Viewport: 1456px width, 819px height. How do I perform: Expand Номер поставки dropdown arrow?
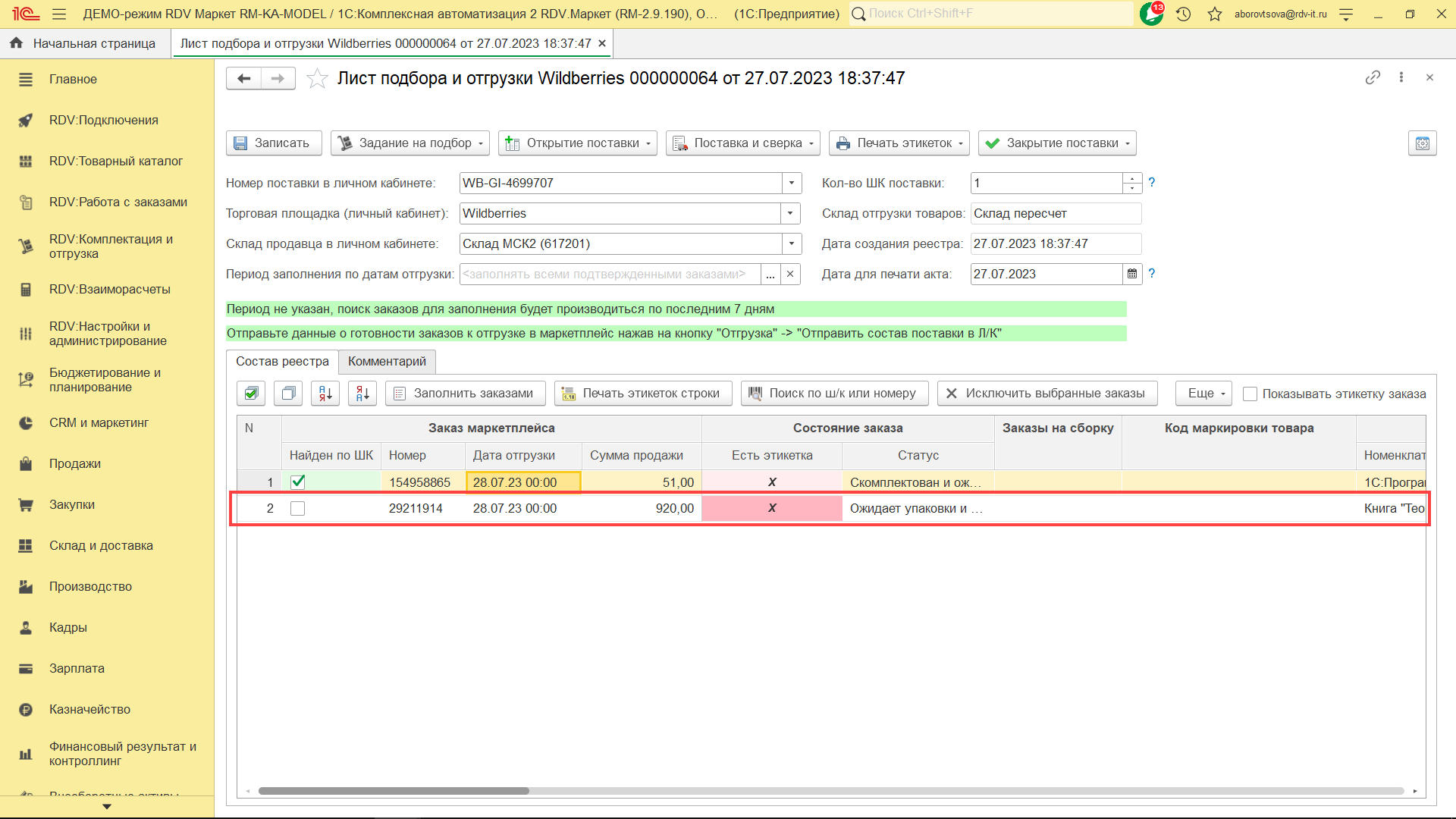pyautogui.click(x=791, y=183)
